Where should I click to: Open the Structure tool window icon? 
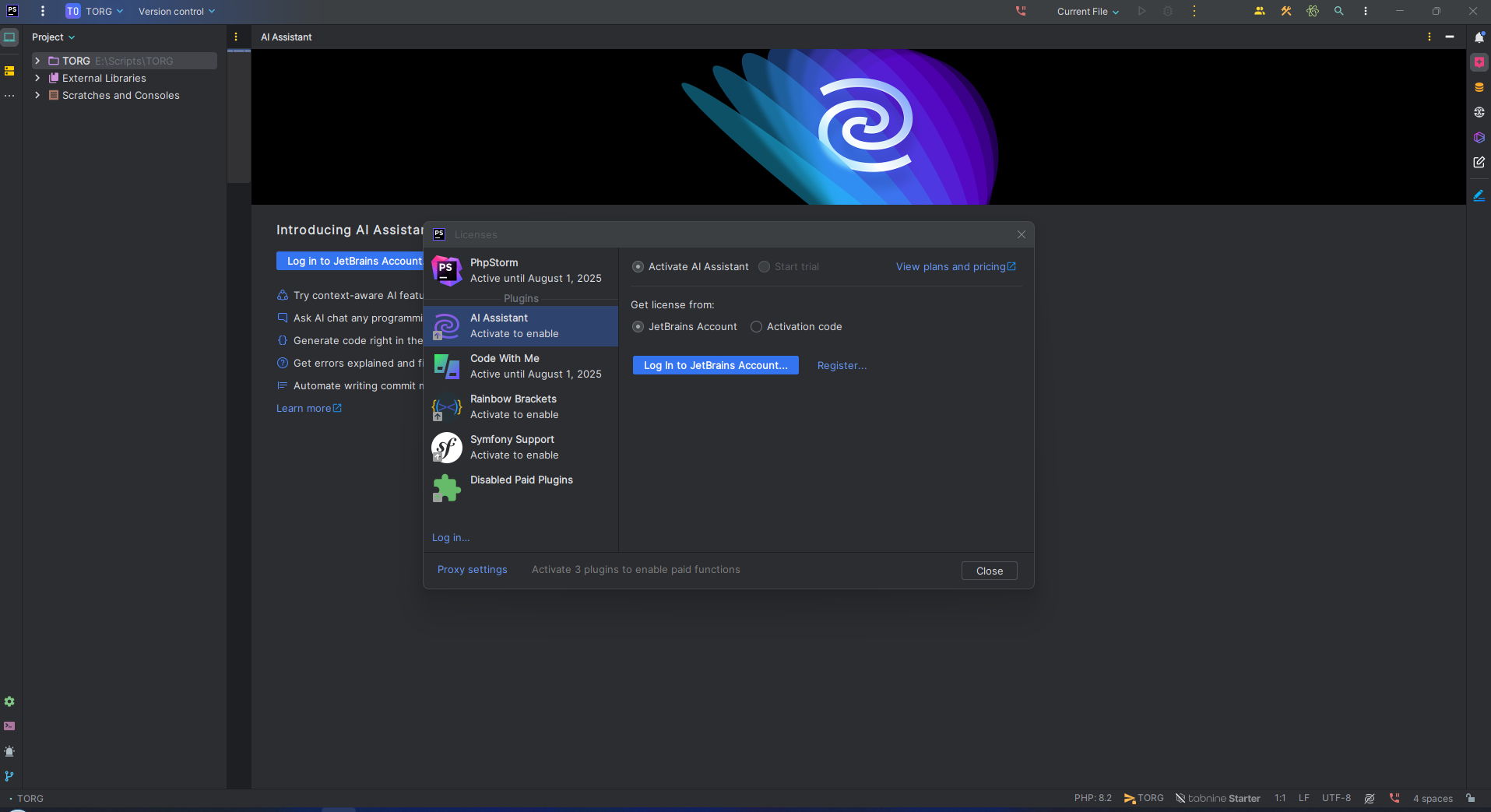pyautogui.click(x=9, y=71)
